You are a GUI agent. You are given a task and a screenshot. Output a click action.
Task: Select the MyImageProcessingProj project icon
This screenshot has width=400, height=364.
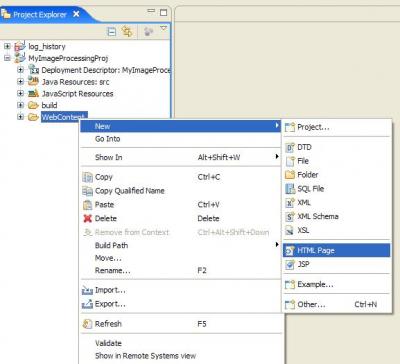point(20,57)
